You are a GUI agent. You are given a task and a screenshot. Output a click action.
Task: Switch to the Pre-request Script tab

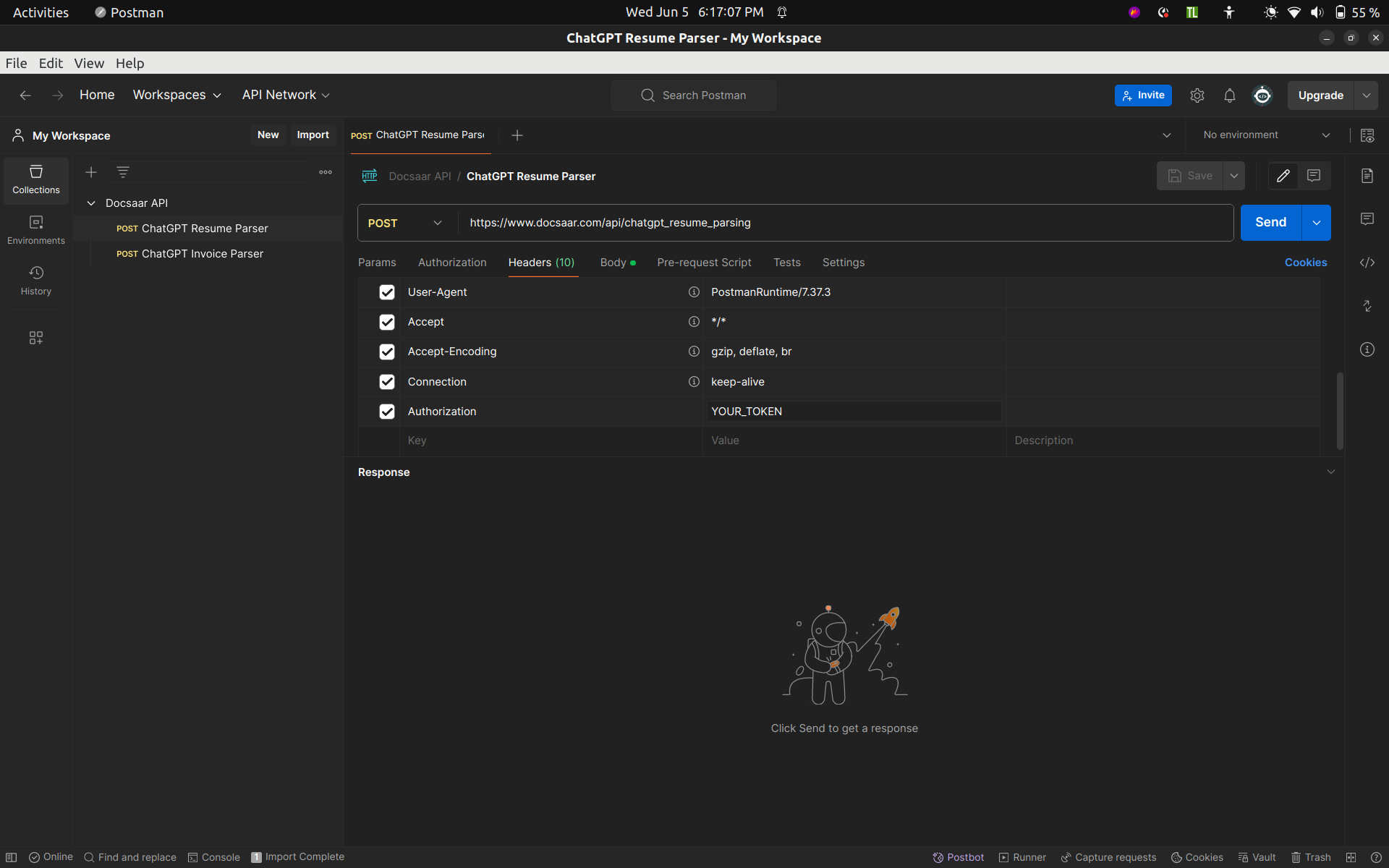(x=704, y=263)
